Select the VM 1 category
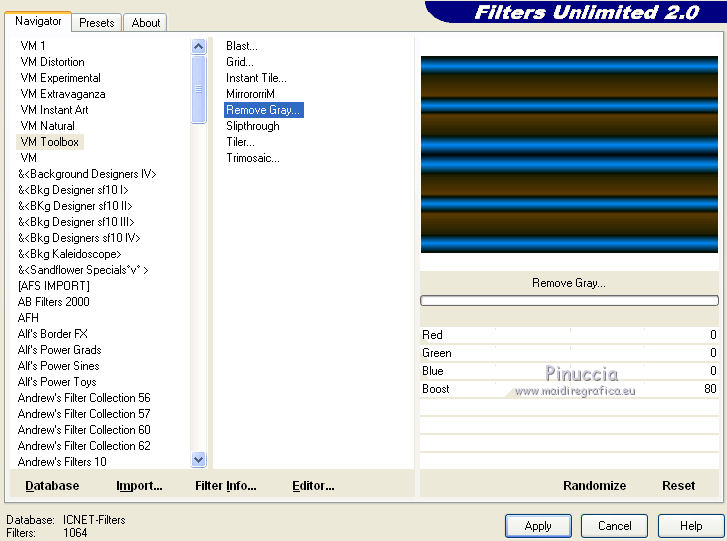The width and height of the screenshot is (727, 541). (33, 46)
